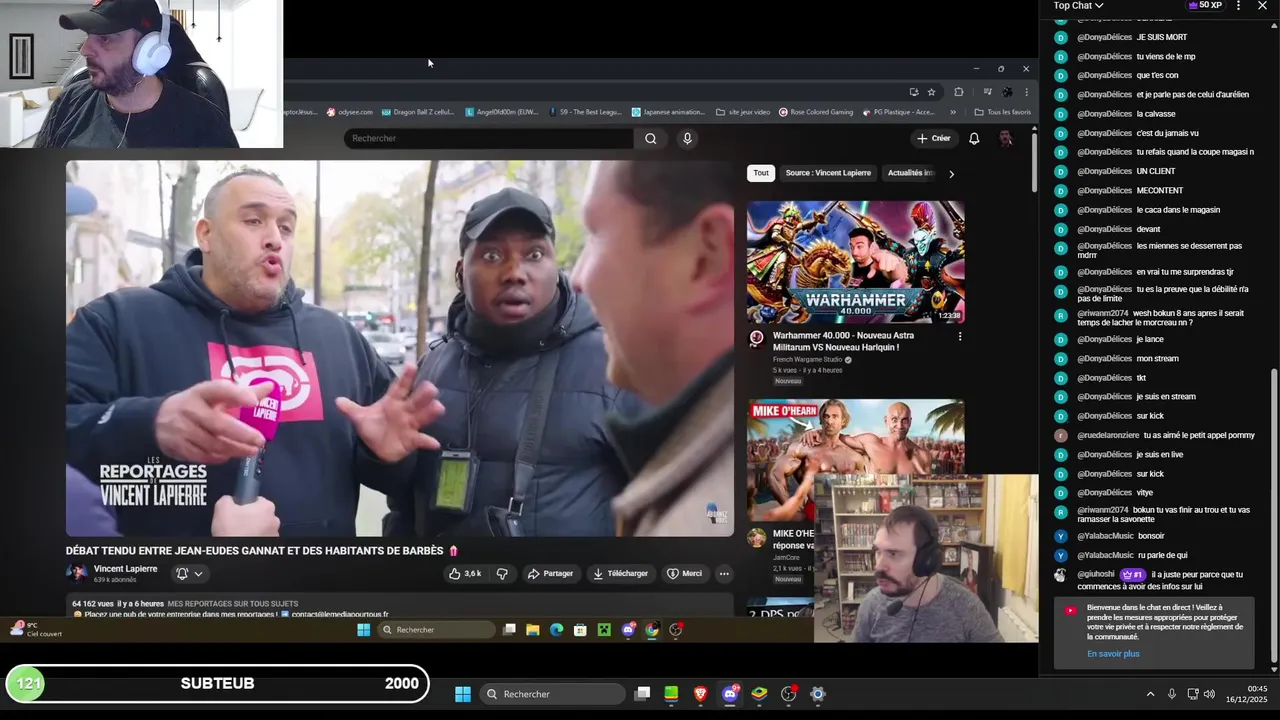Click the Vincent Lapierre channel name

(x=125, y=569)
